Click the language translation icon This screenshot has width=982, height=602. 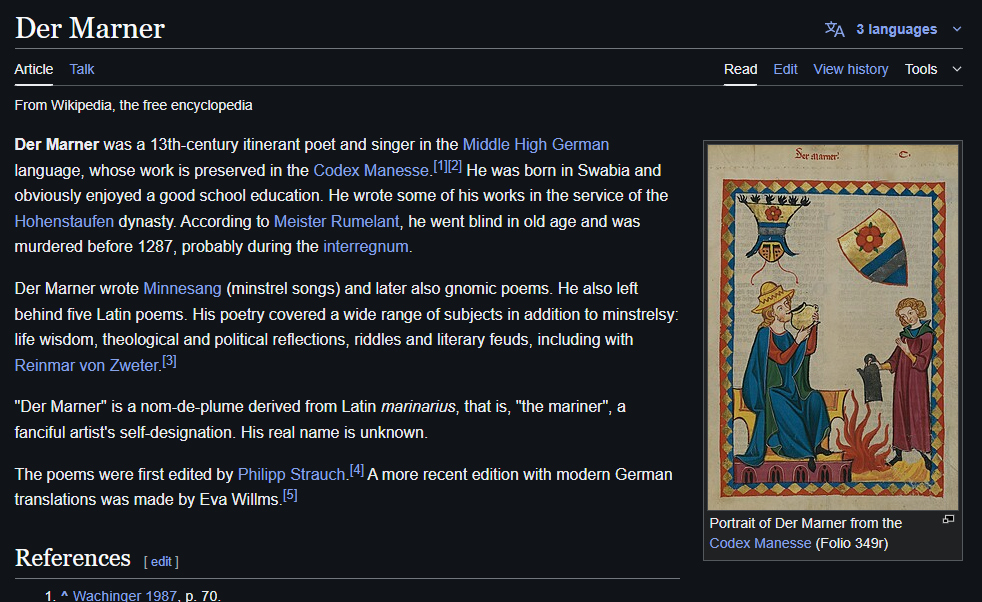coord(834,29)
